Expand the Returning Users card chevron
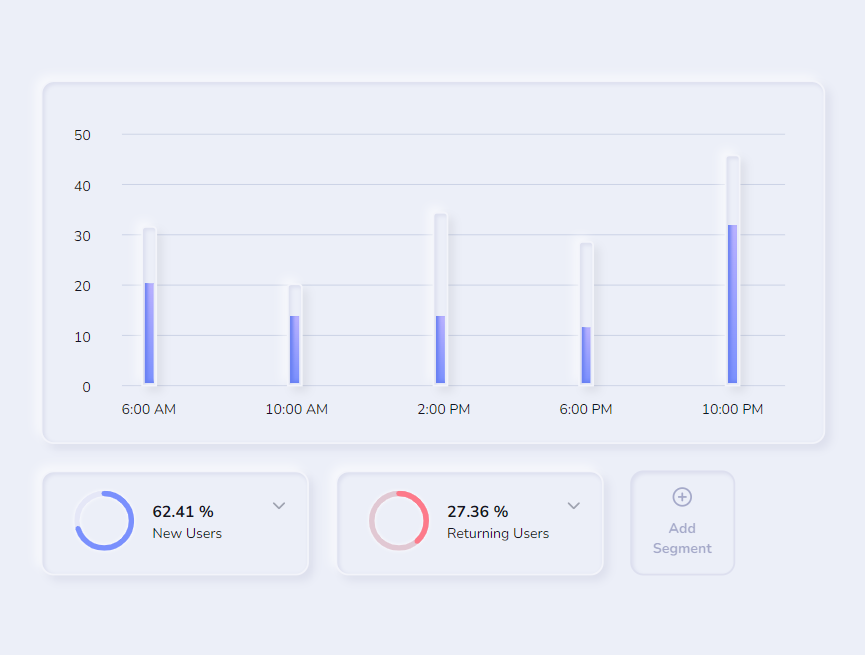The image size is (865, 655). (x=574, y=505)
